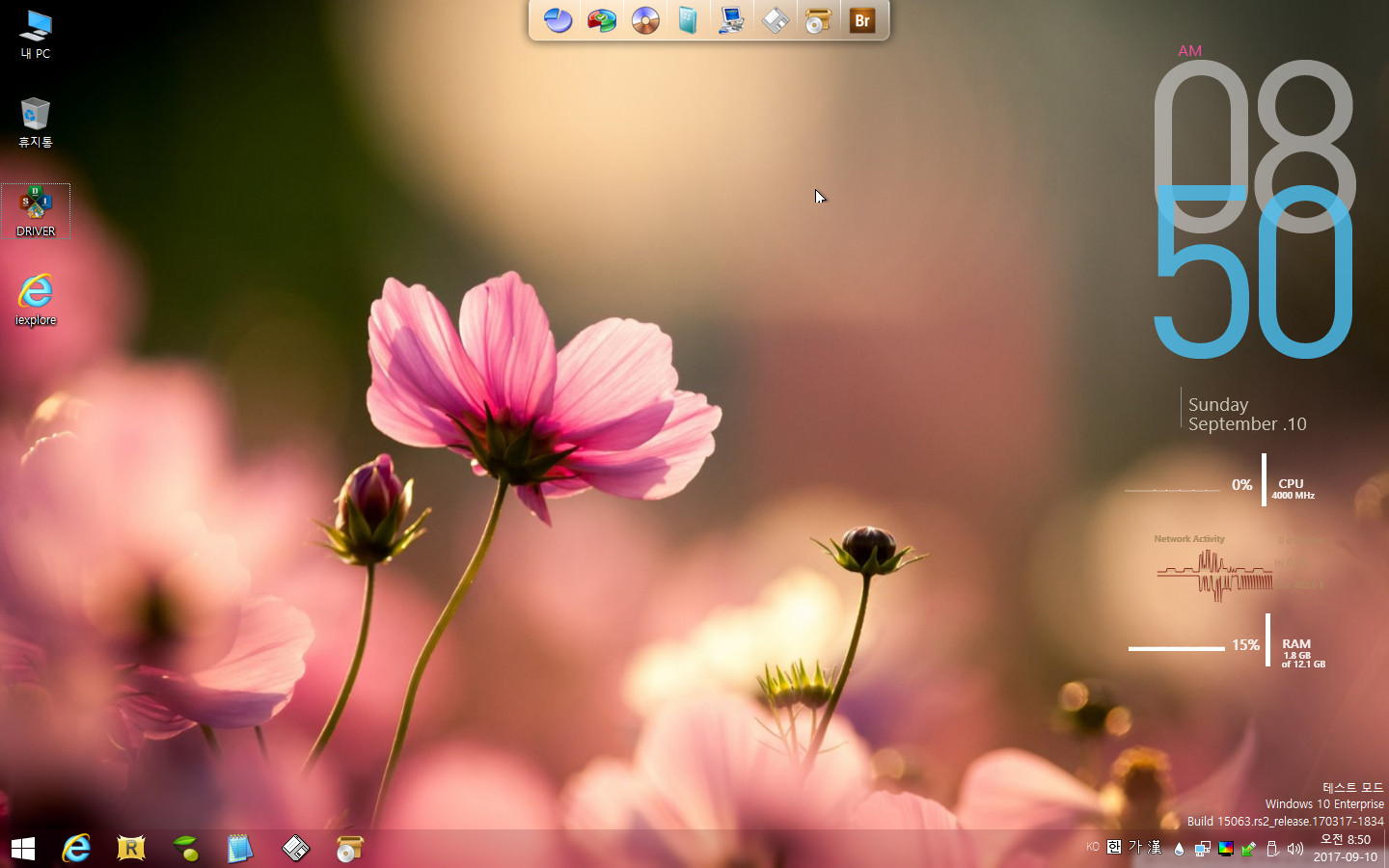1389x868 pixels.
Task: Launch the floppy disk icon in top dock
Action: [776, 19]
